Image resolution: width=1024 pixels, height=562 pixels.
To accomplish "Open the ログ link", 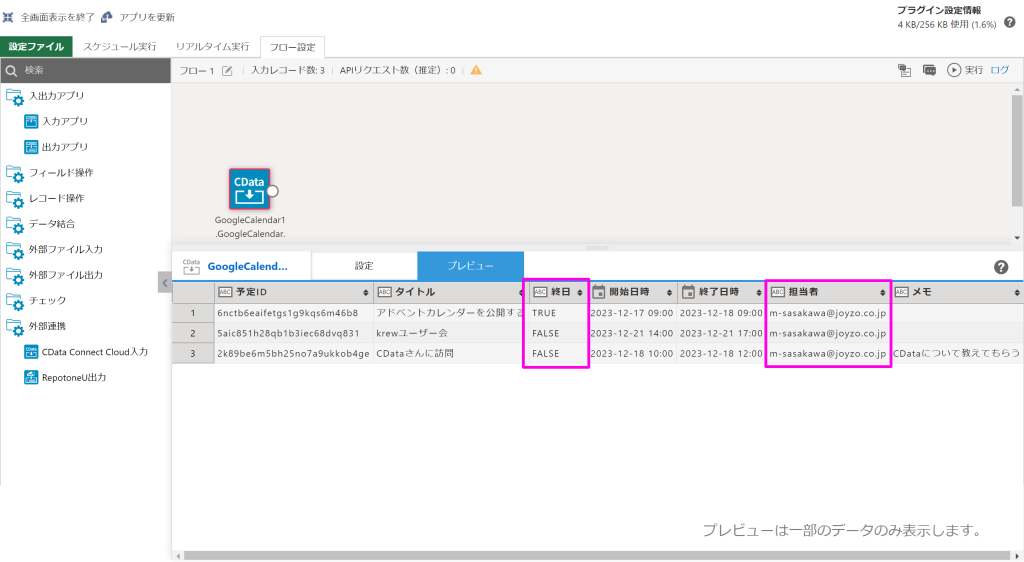I will pos(999,70).
